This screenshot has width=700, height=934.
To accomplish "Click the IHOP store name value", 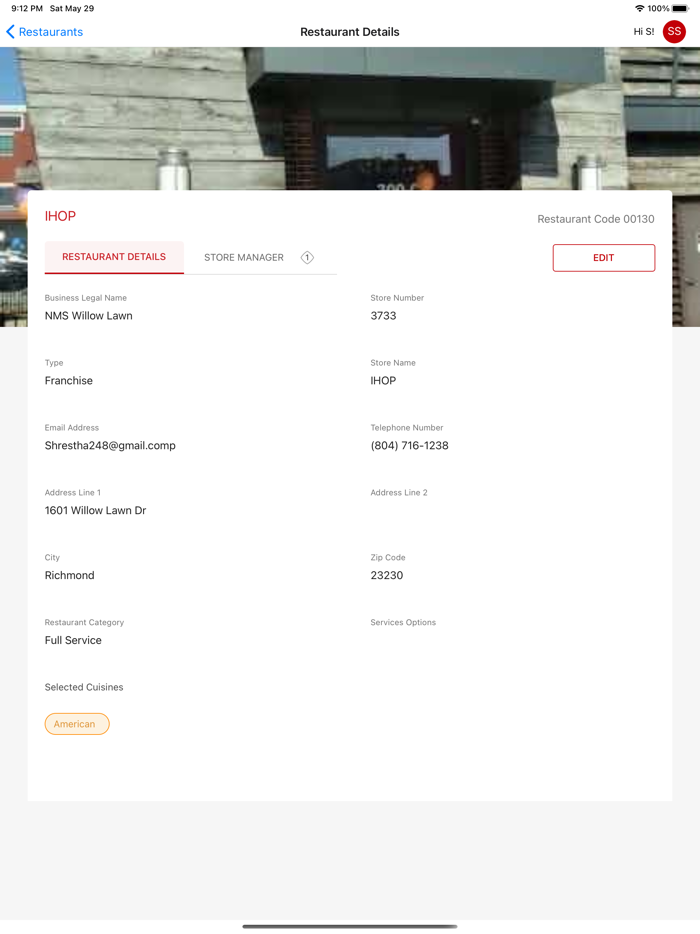I will click(x=383, y=381).
